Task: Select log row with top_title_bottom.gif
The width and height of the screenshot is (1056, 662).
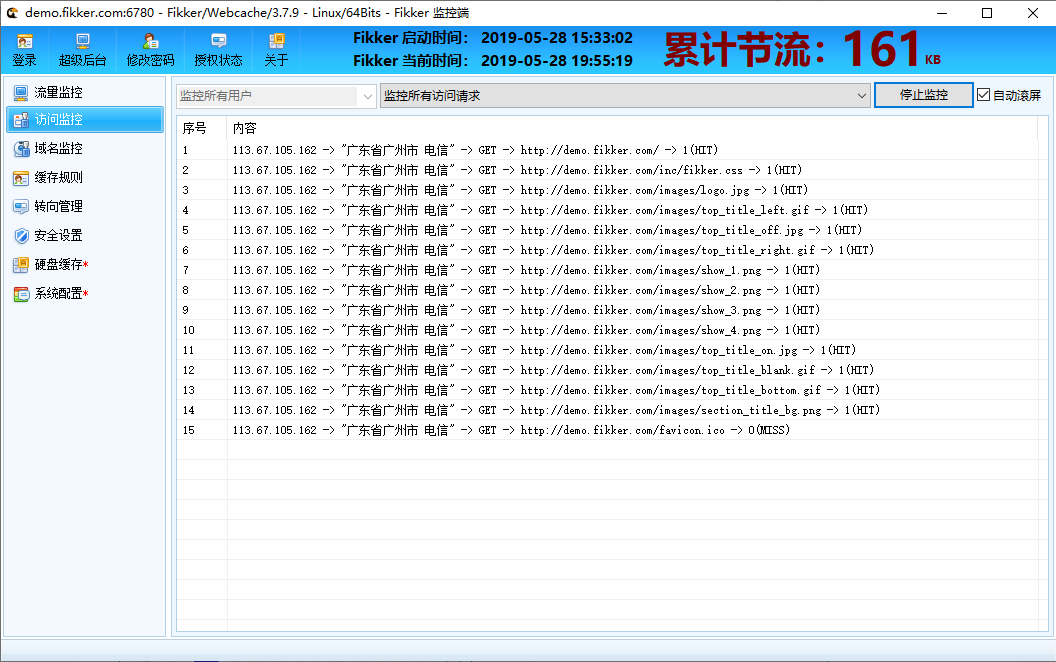Action: coord(607,390)
